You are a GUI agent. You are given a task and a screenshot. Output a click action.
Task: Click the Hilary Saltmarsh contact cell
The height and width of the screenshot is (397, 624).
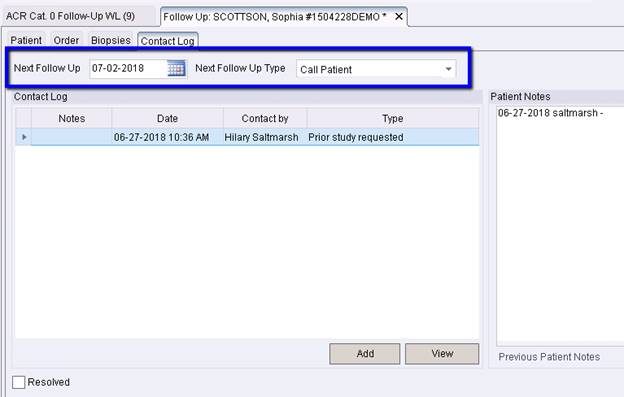click(x=265, y=137)
